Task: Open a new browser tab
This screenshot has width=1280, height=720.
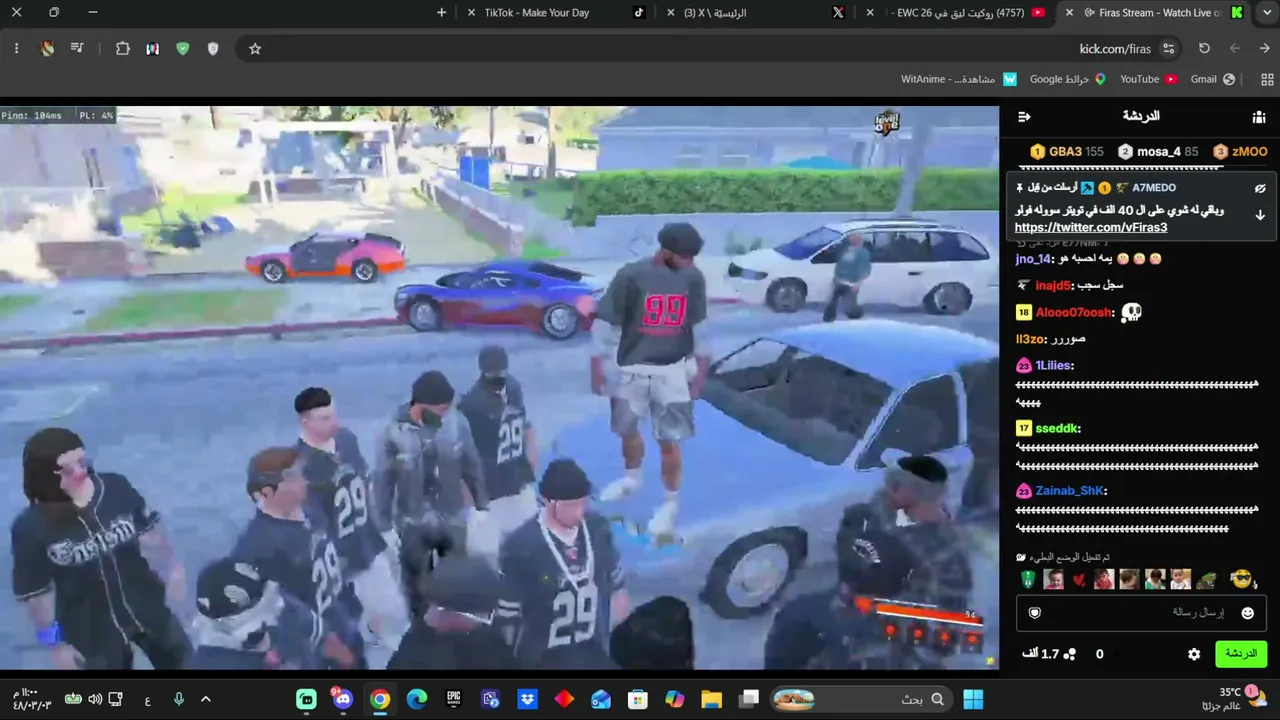Action: pos(442,13)
